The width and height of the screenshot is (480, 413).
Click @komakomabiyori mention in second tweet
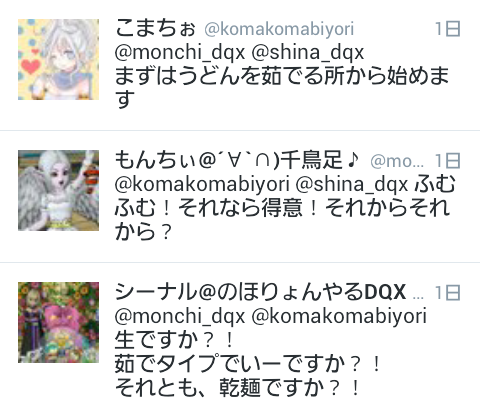tap(202, 185)
